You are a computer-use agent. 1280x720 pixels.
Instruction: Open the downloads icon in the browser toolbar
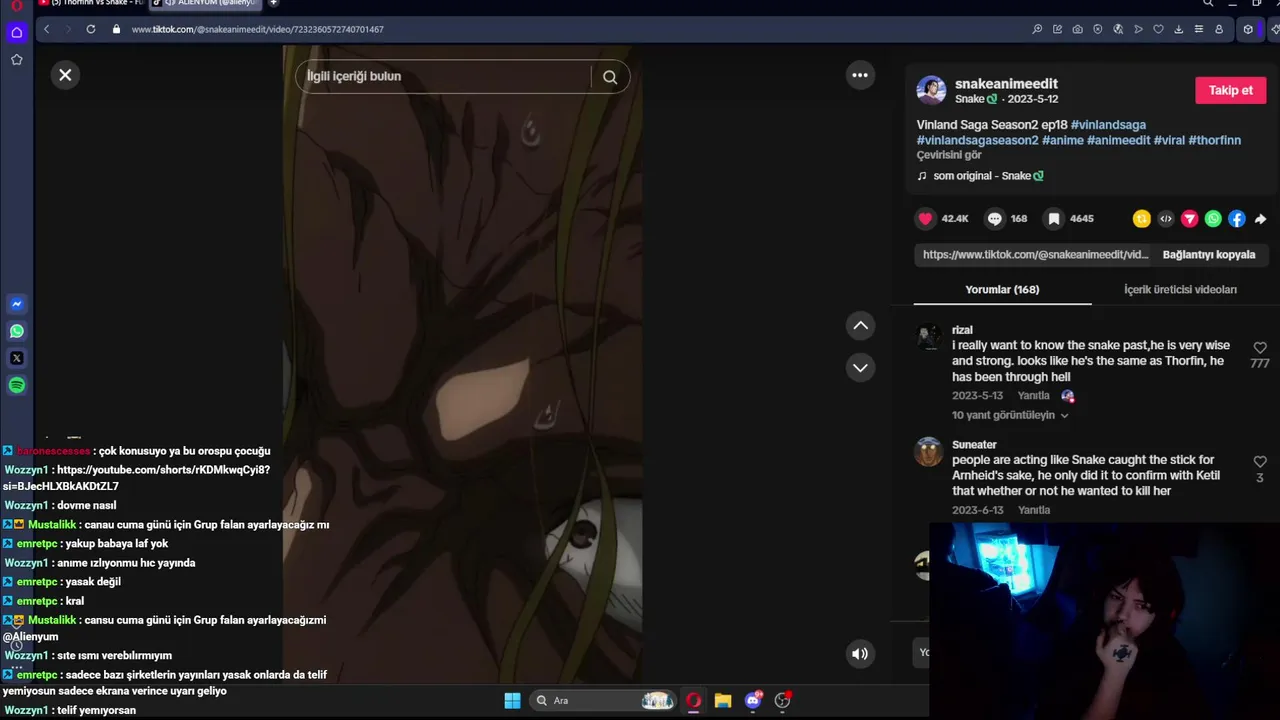coord(1179,30)
